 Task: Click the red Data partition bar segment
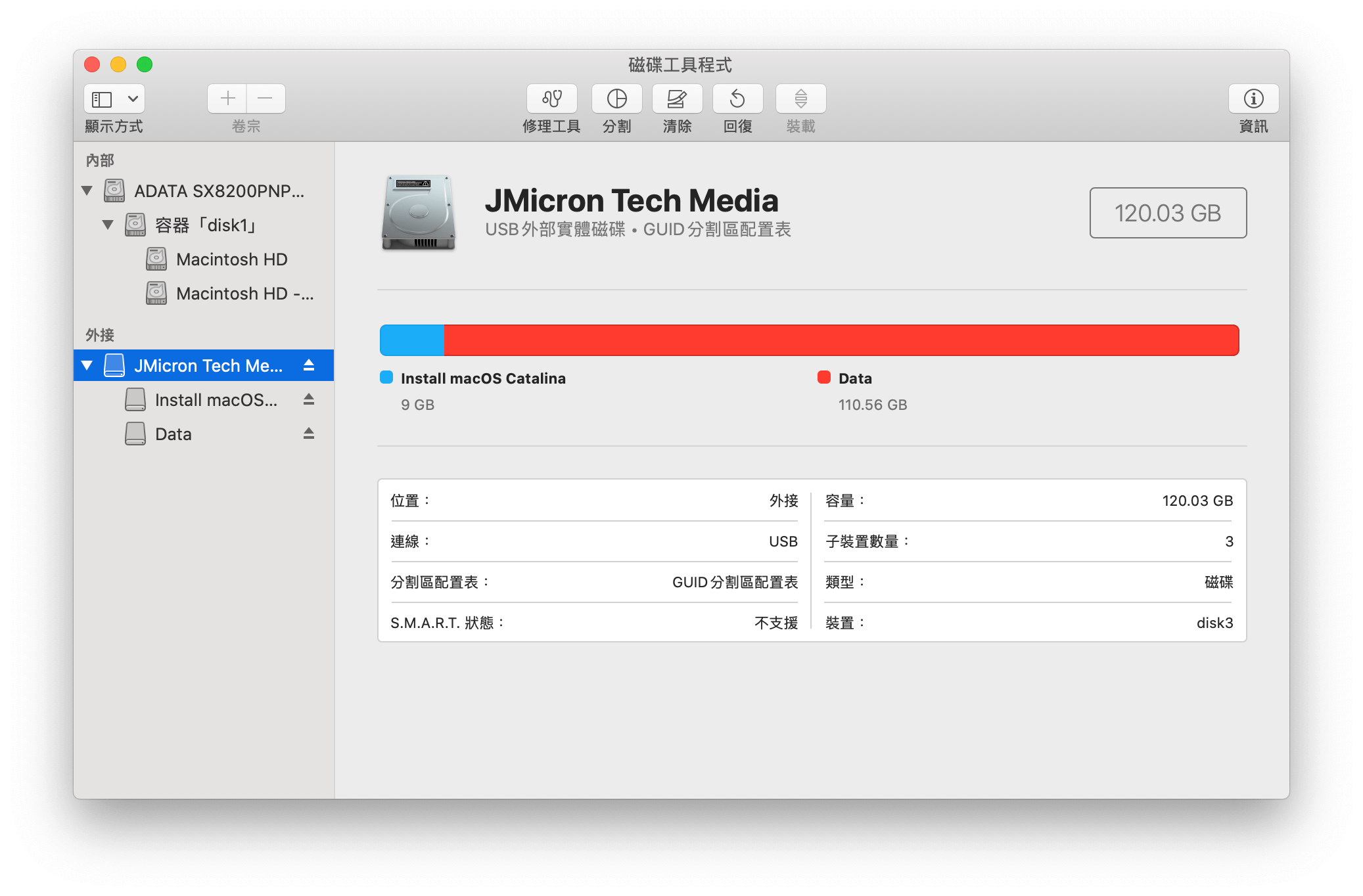(841, 340)
